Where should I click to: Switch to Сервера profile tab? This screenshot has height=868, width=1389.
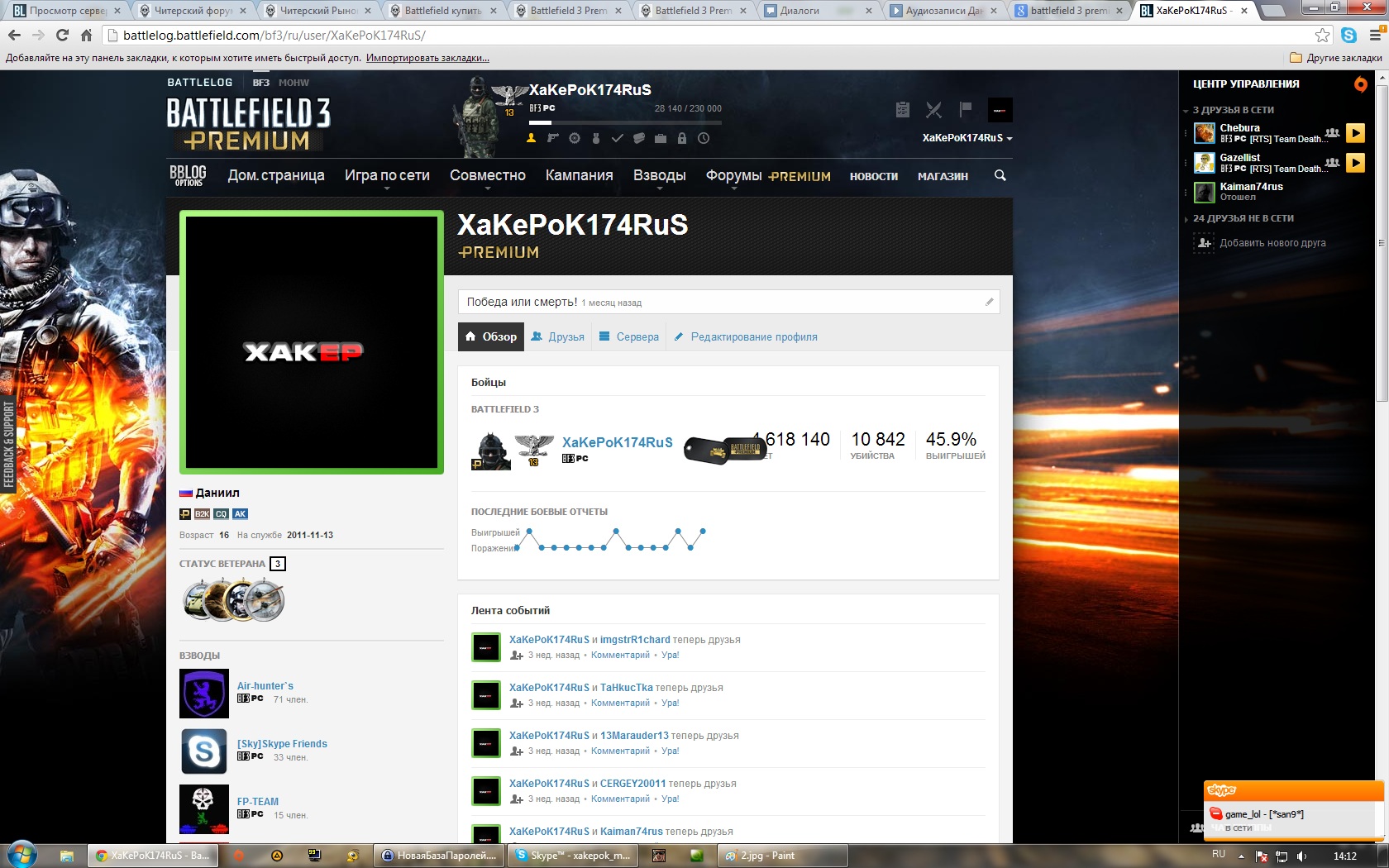pos(629,336)
